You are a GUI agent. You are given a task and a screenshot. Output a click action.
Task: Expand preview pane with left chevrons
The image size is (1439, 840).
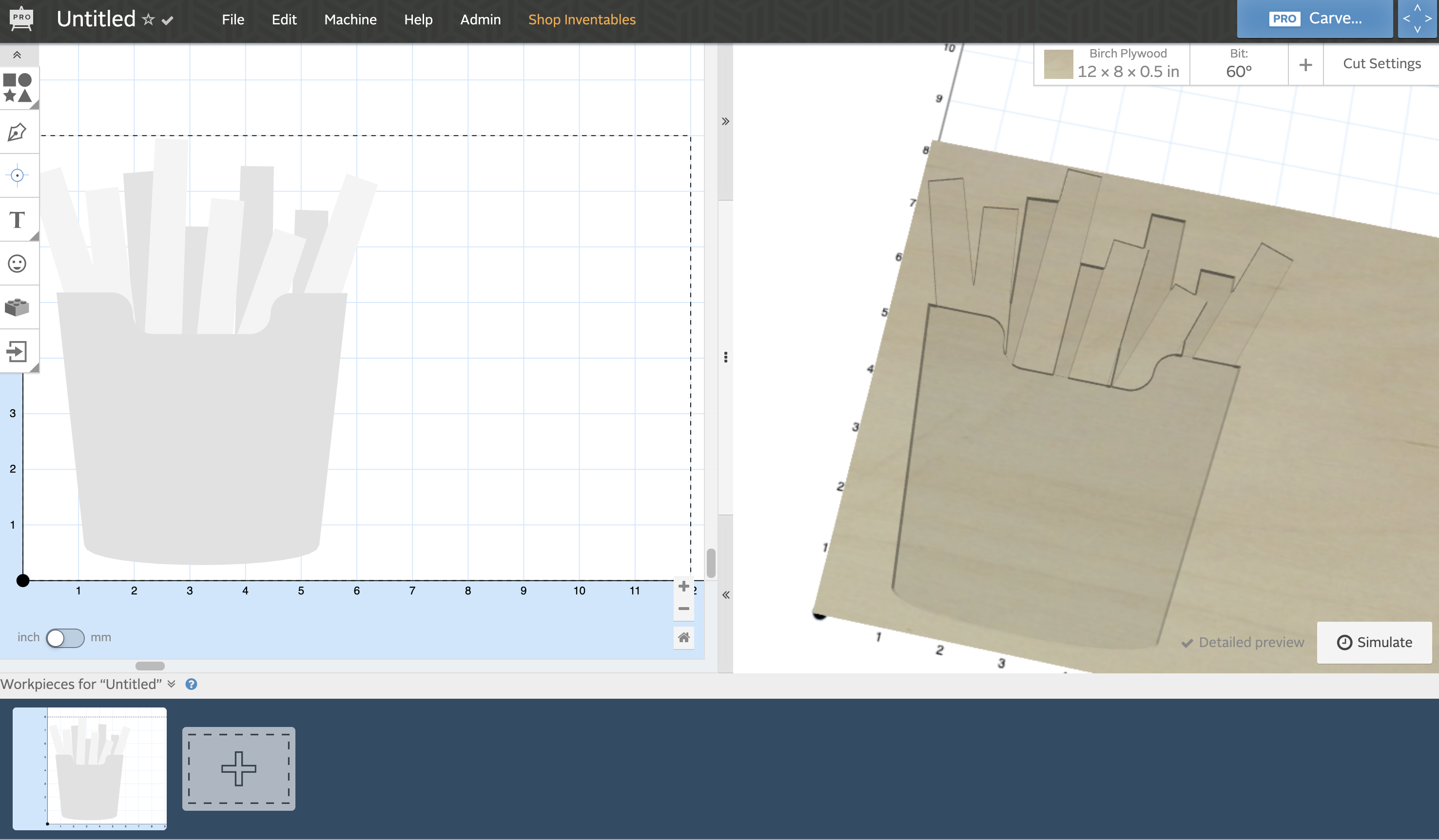coord(725,594)
